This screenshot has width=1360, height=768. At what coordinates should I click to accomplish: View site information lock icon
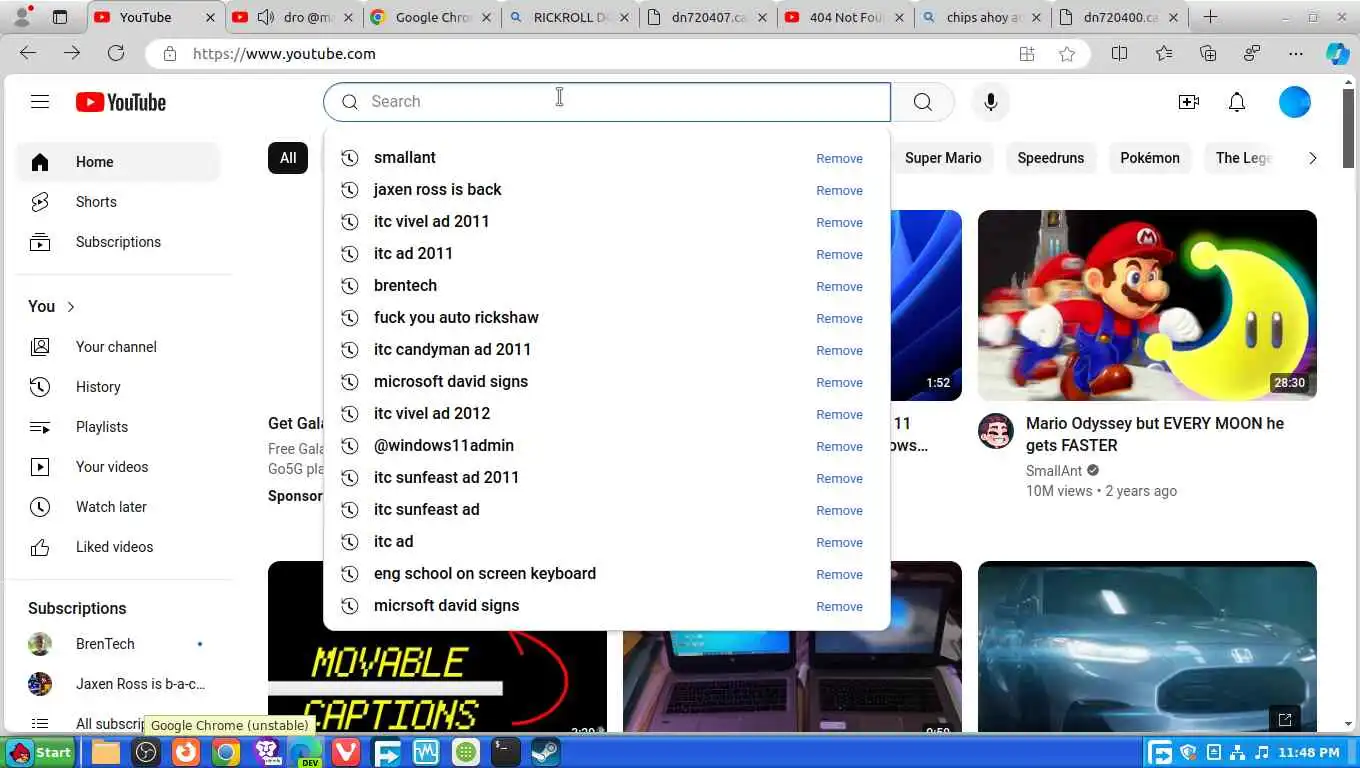170,54
